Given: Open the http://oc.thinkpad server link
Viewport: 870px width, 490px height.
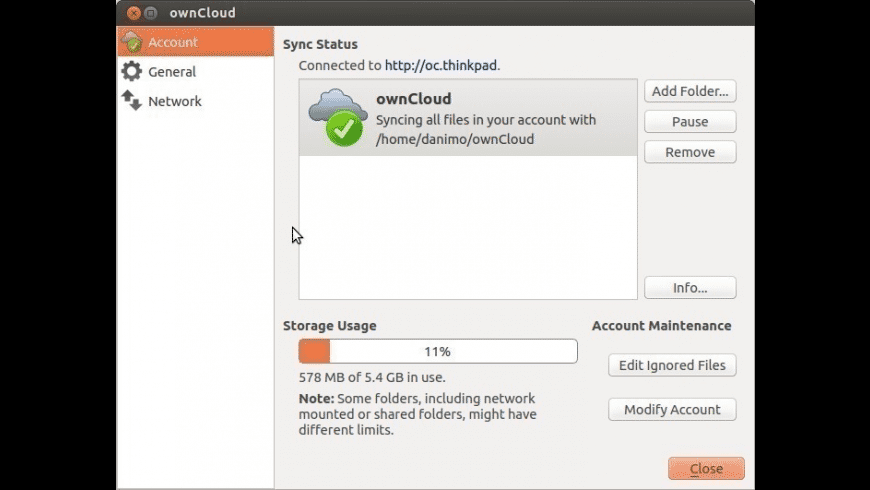Looking at the screenshot, I should (441, 65).
